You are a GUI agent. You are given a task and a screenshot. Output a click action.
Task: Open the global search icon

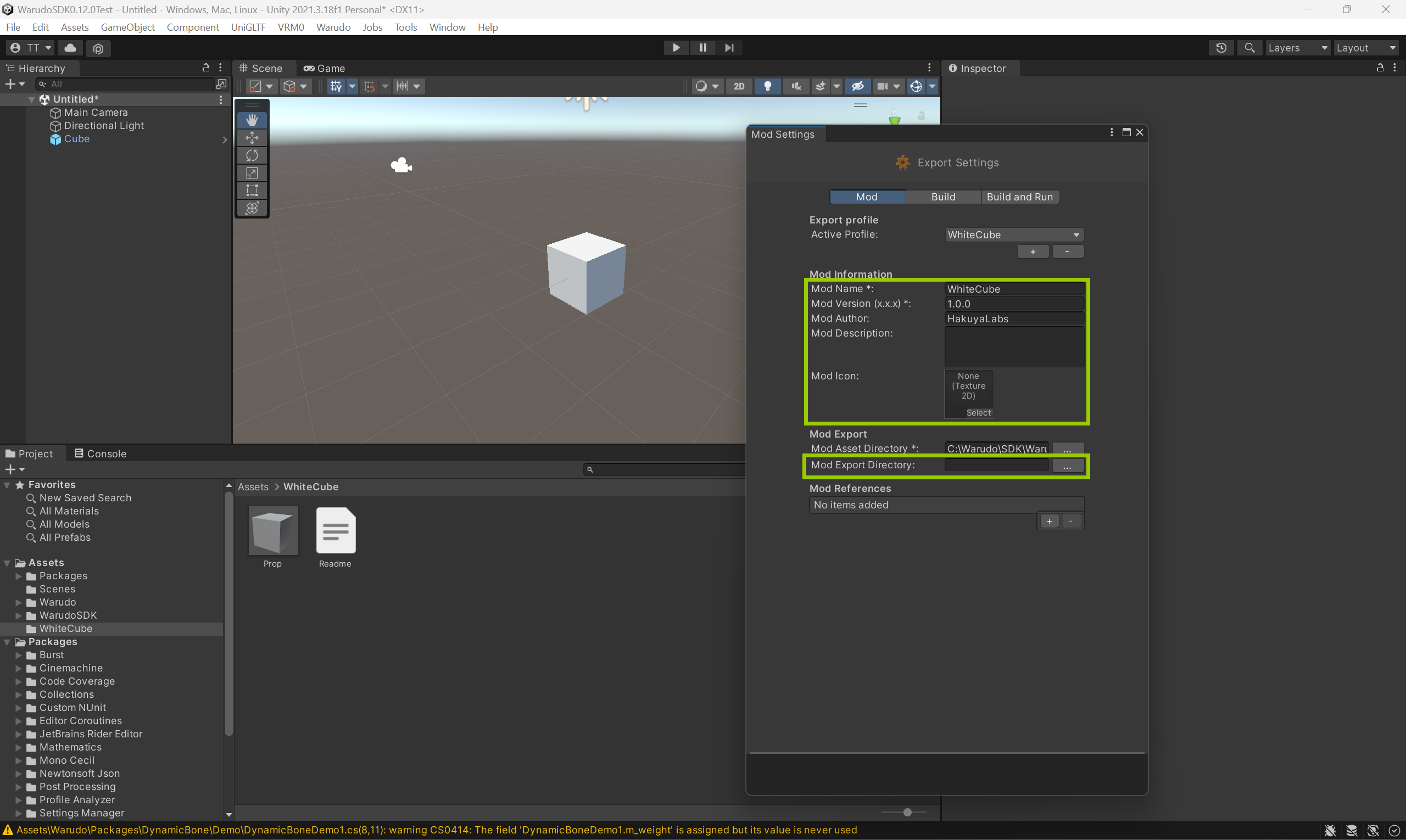click(1249, 48)
